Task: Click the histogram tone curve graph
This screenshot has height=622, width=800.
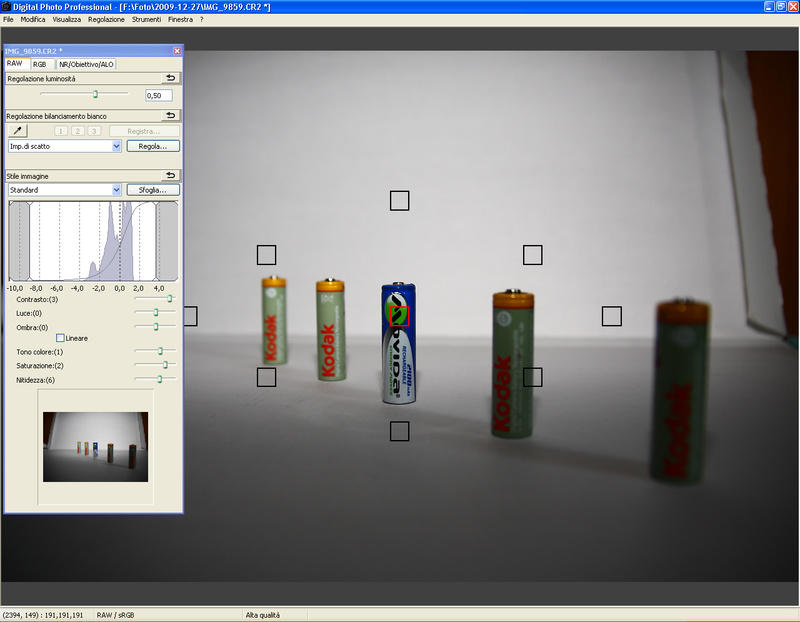Action: tap(93, 241)
